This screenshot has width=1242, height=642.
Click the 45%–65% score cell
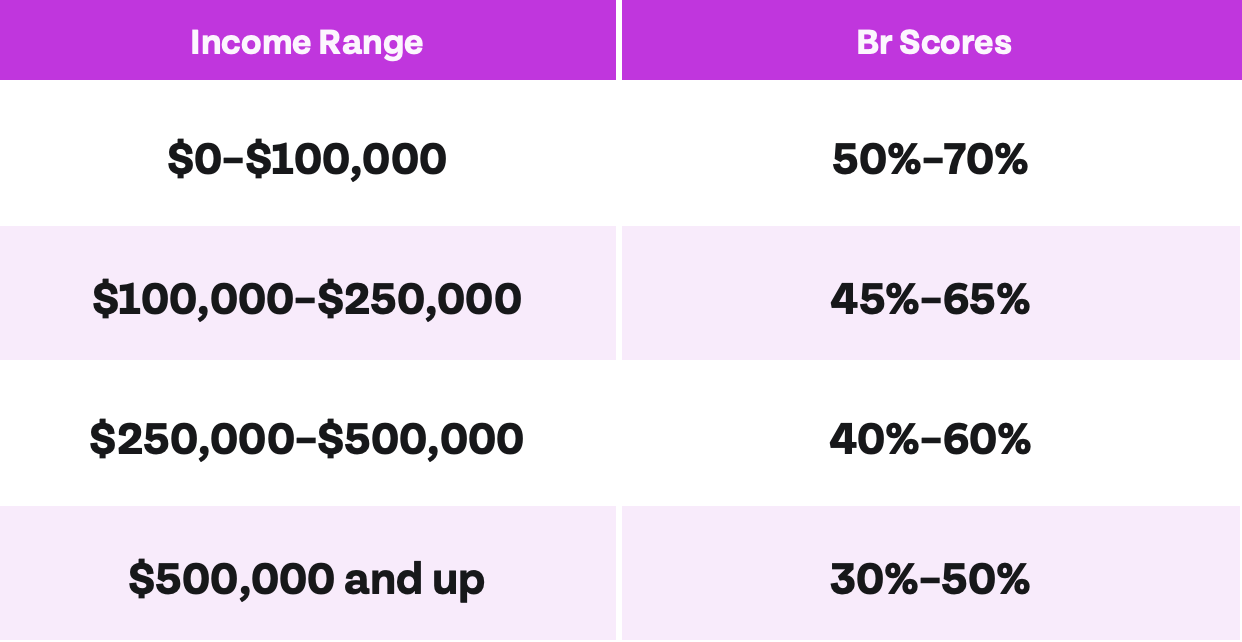930,299
